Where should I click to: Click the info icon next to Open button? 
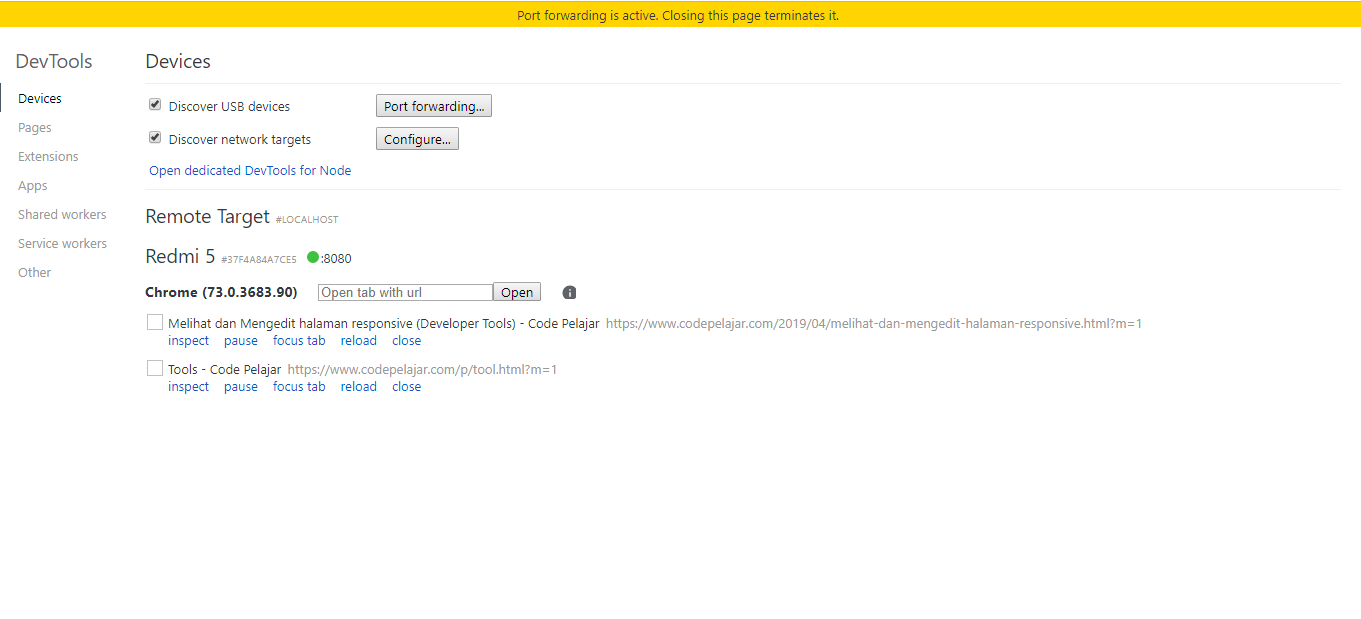pos(569,293)
